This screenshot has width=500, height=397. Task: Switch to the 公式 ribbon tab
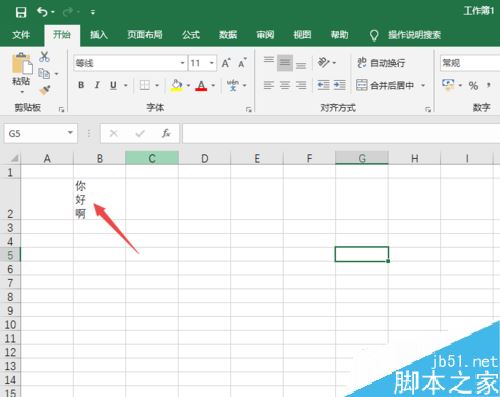191,34
